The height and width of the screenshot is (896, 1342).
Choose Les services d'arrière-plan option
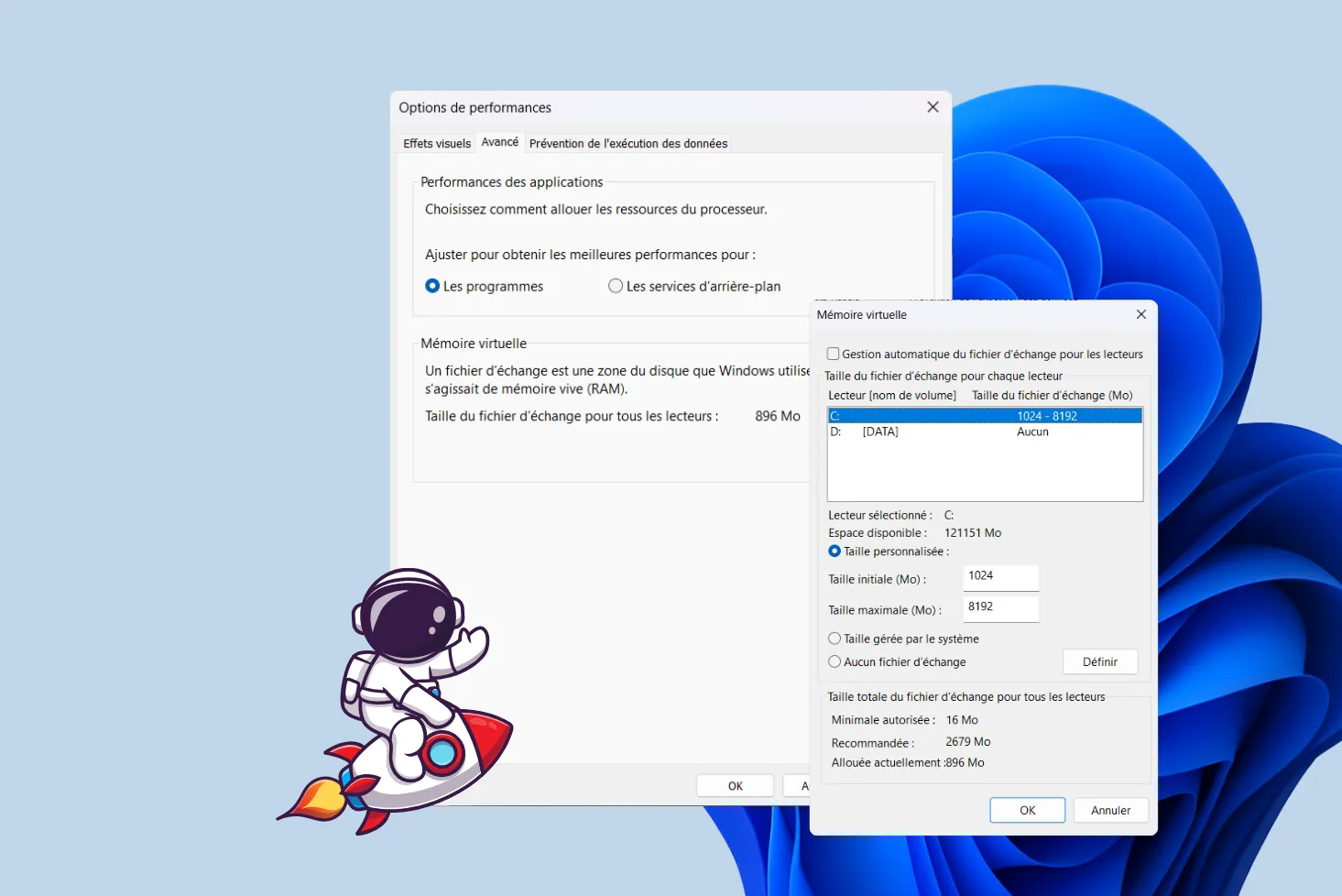point(615,286)
